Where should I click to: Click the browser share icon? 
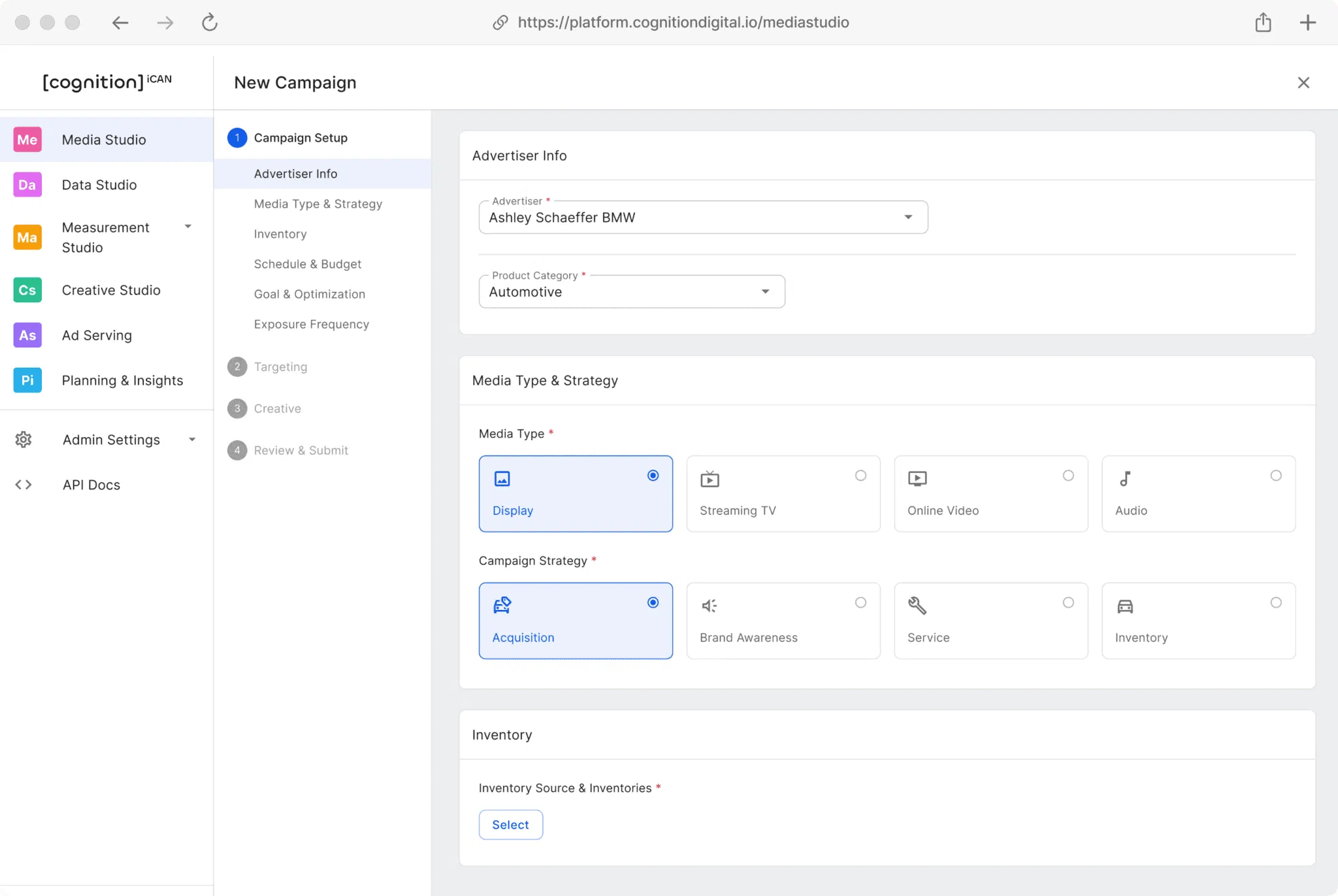tap(1263, 23)
